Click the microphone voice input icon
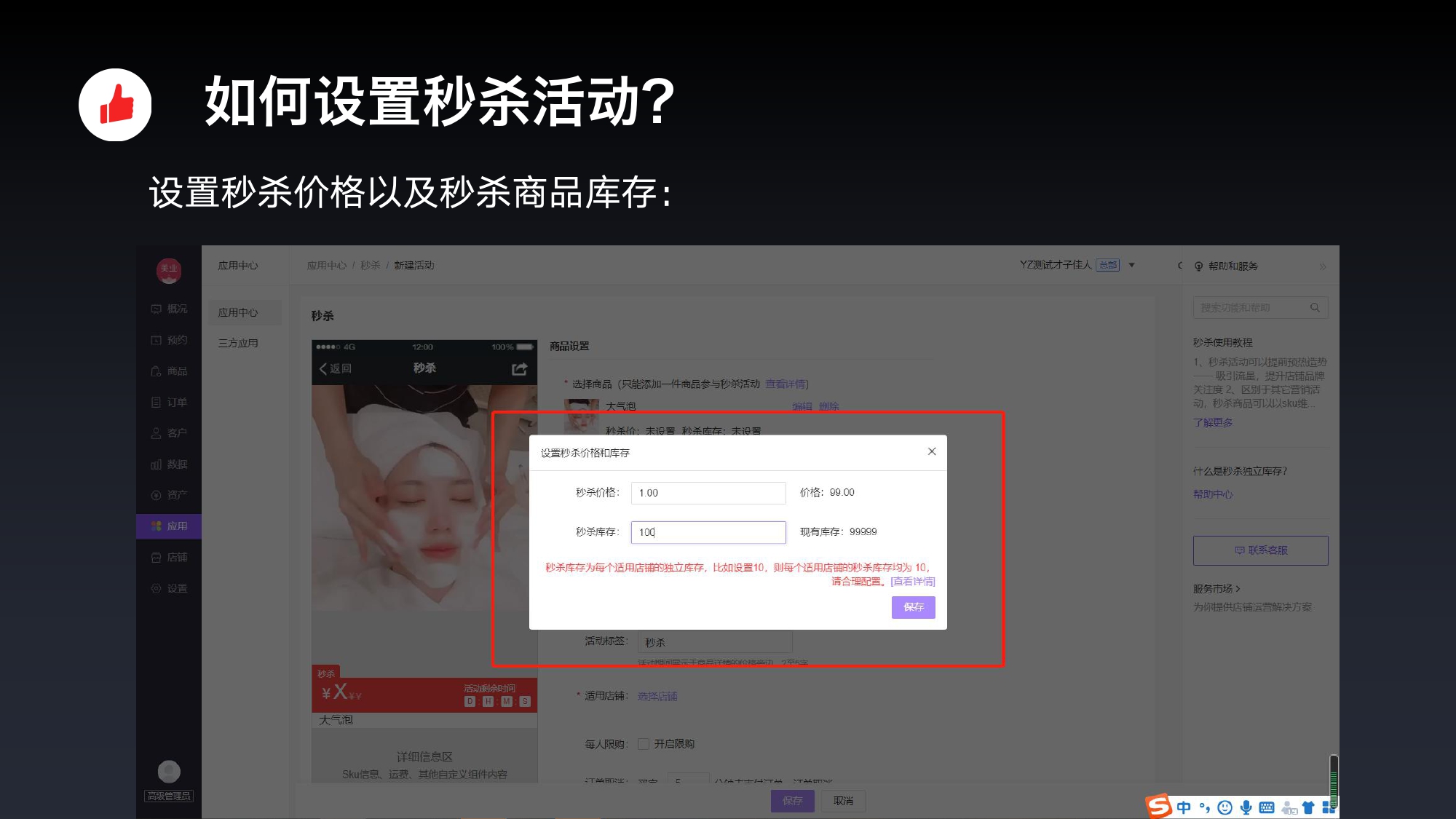The width and height of the screenshot is (1456, 819). pos(1246,807)
